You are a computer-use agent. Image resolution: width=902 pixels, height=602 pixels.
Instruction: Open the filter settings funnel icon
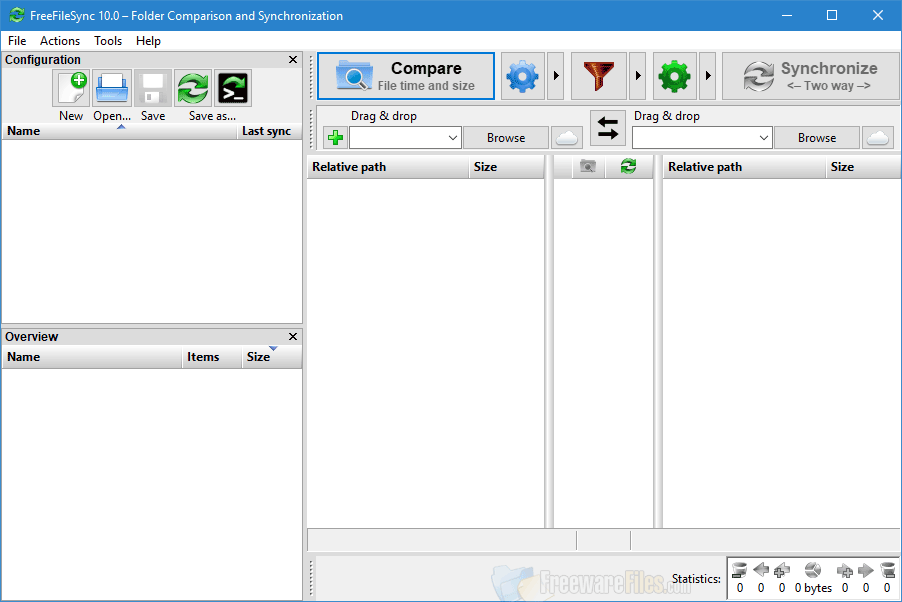(598, 75)
